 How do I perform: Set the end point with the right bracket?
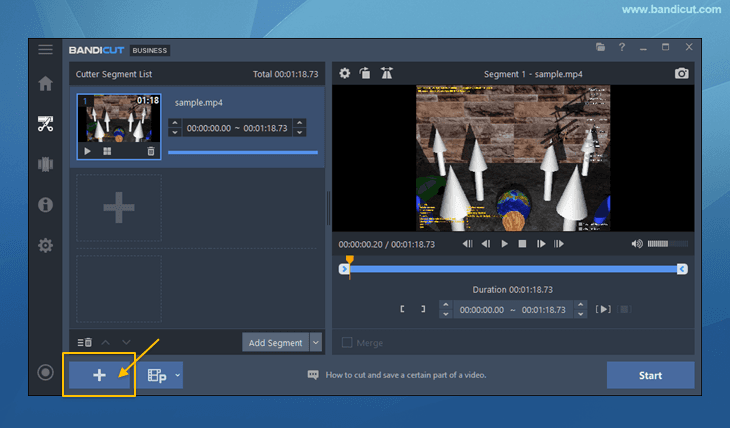[423, 309]
